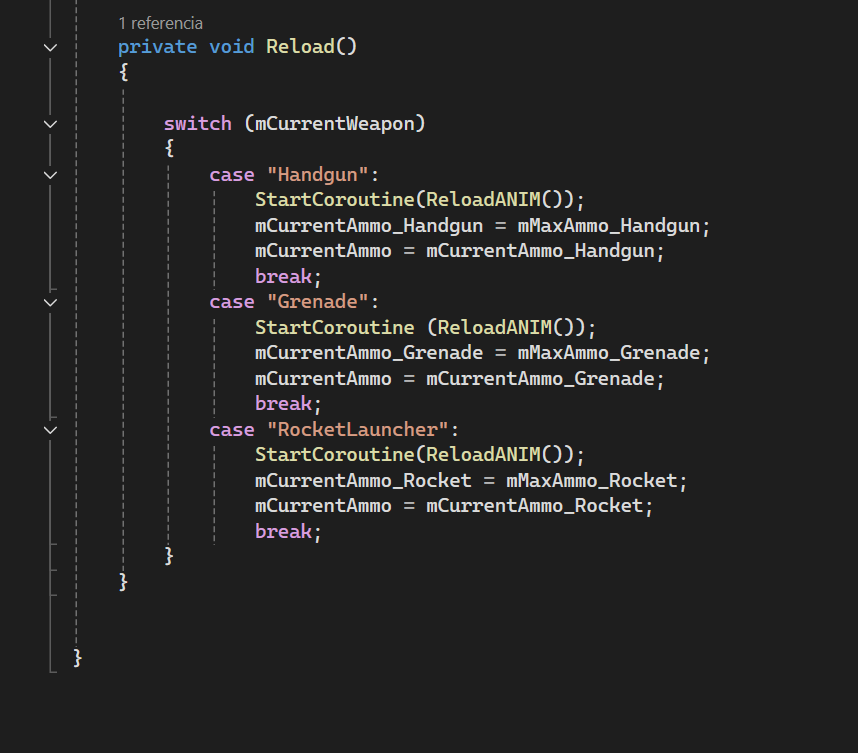The width and height of the screenshot is (858, 753).
Task: Open the "1 referencia" CodeLens link
Action: (x=160, y=24)
